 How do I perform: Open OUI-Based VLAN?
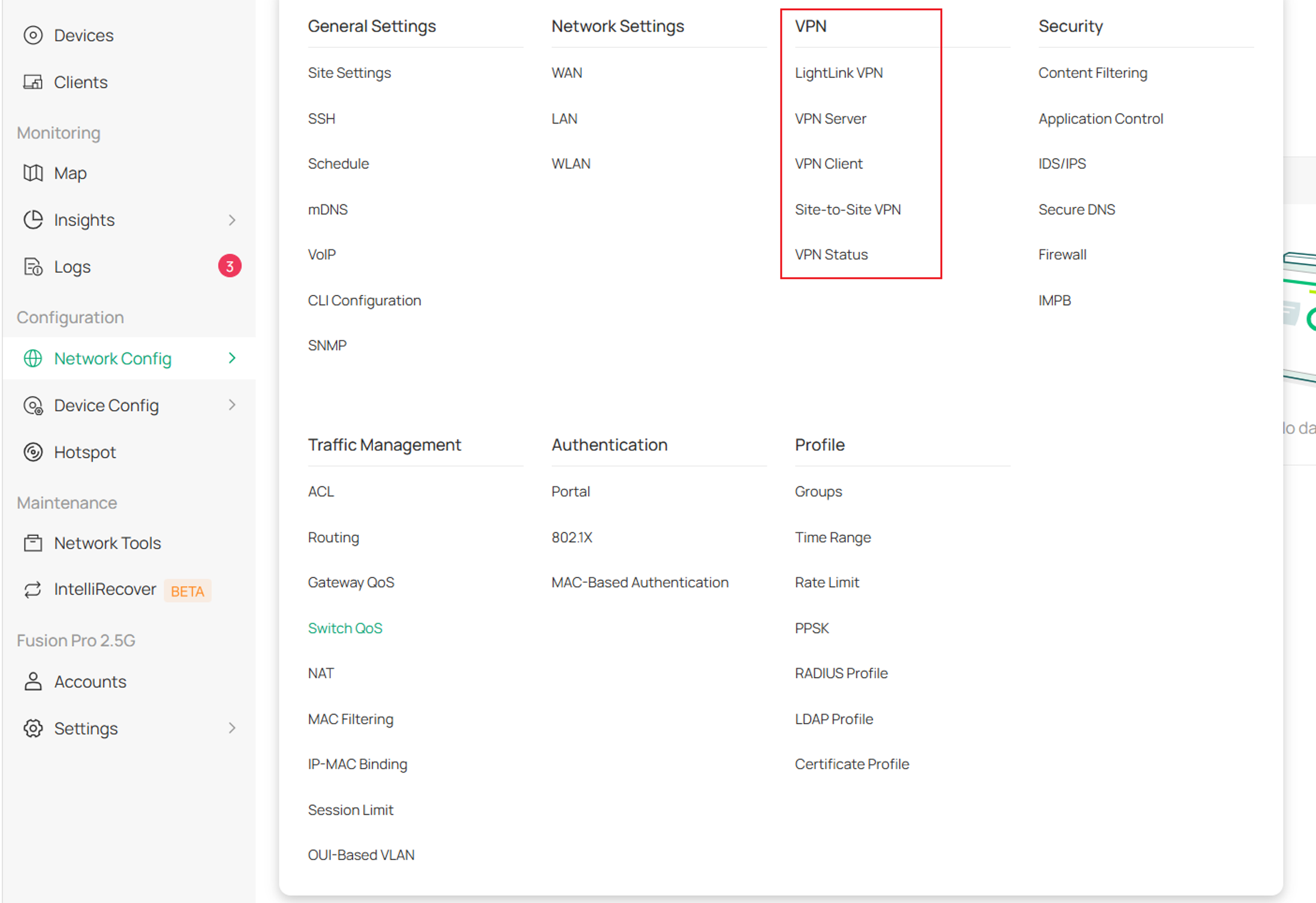pyautogui.click(x=361, y=855)
